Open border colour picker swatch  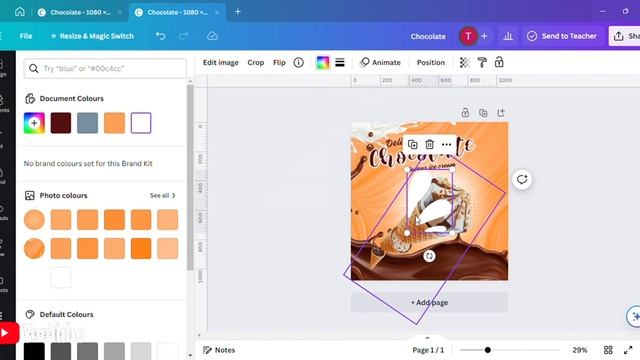click(322, 62)
